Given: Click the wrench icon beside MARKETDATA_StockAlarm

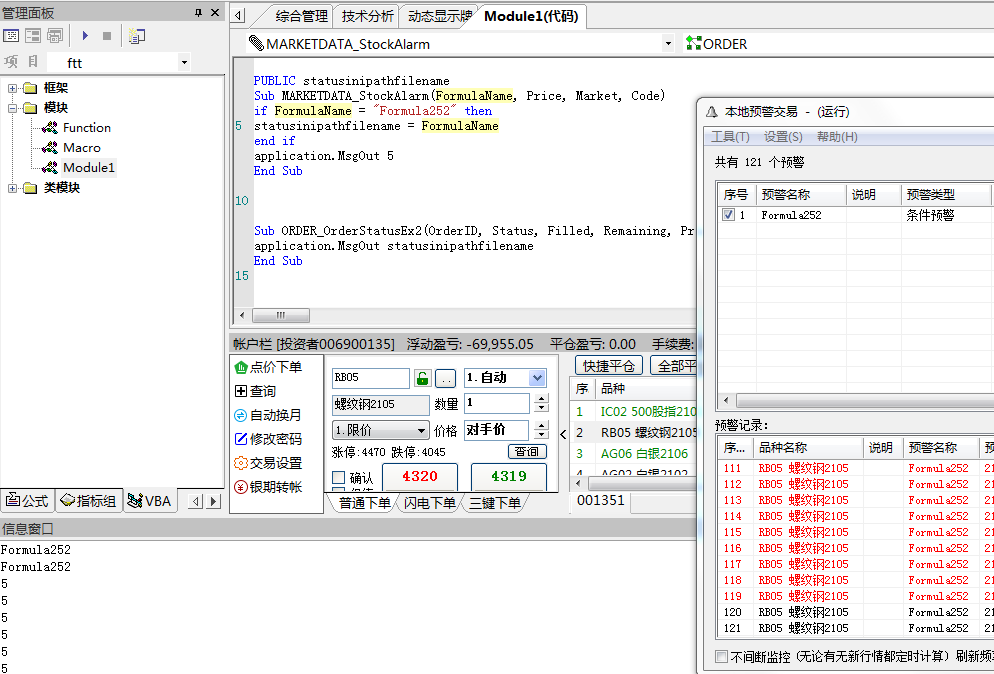Looking at the screenshot, I should (x=256, y=44).
